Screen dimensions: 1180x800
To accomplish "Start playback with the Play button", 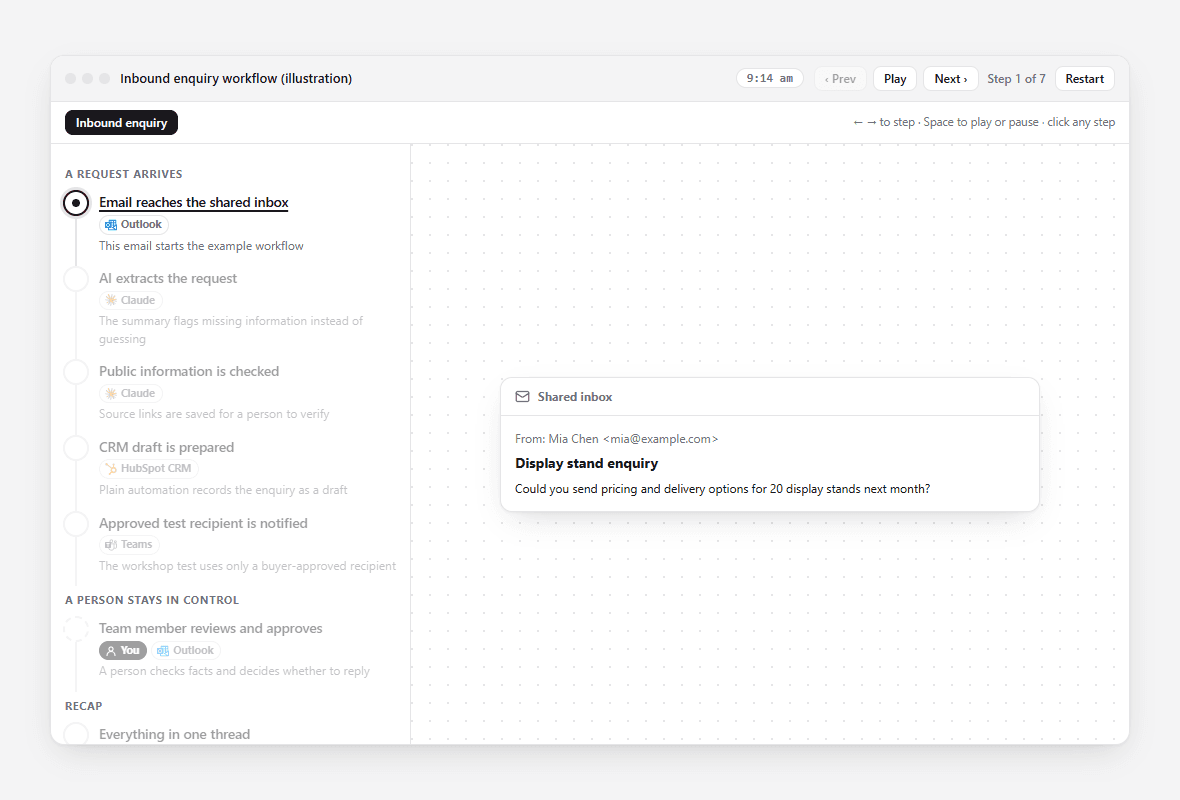I will 895,79.
